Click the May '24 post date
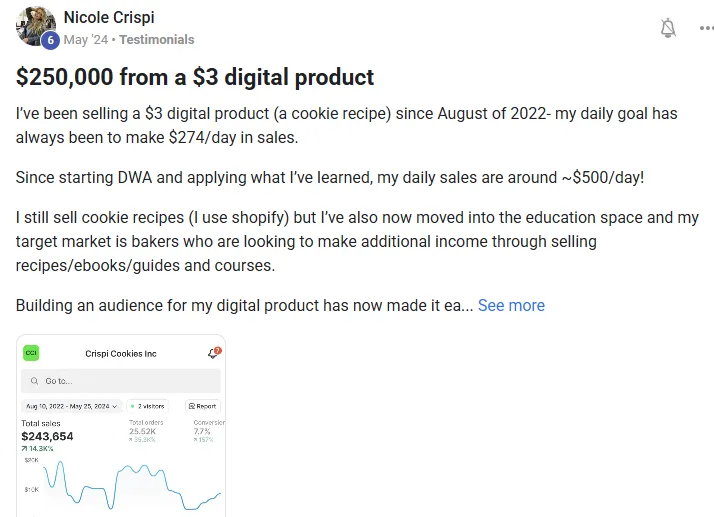The height and width of the screenshot is (517, 714). coord(86,40)
